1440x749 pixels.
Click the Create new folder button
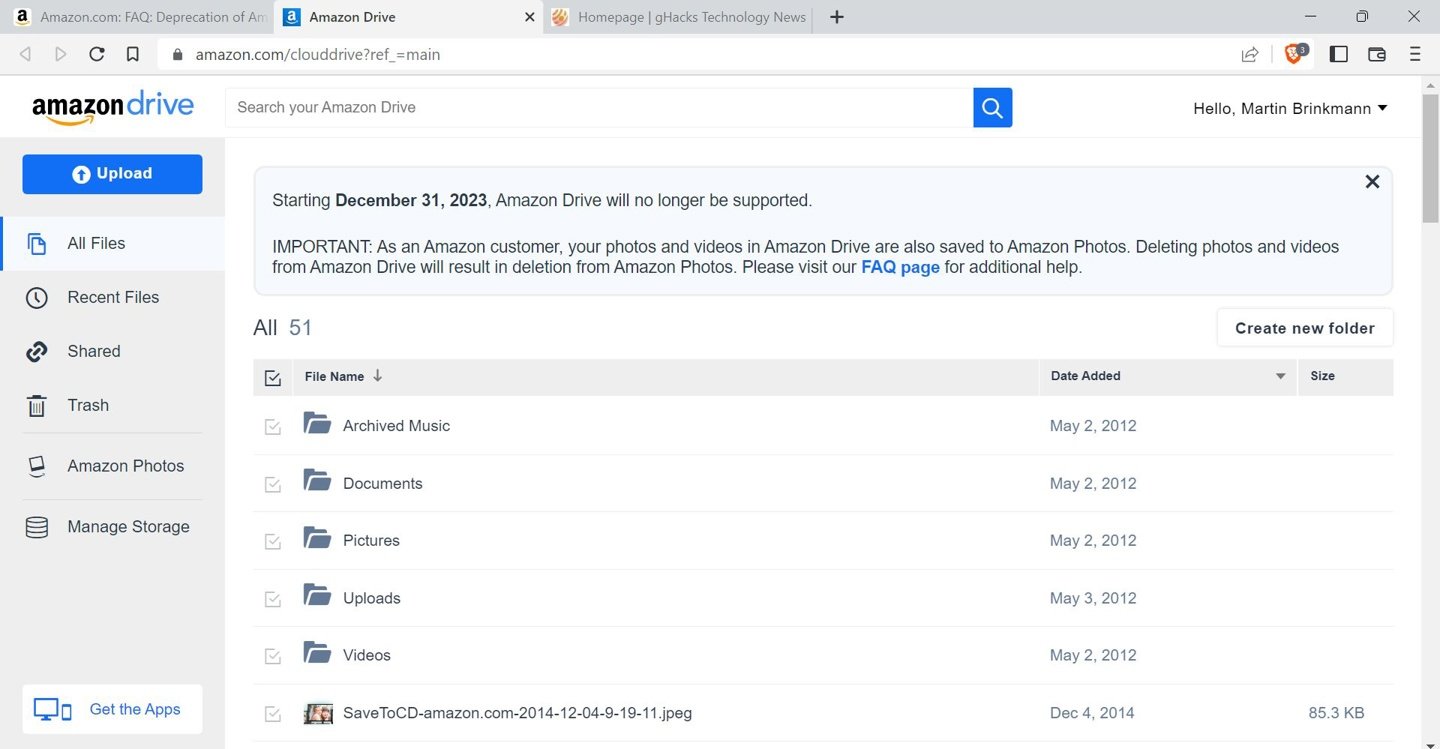tap(1304, 327)
